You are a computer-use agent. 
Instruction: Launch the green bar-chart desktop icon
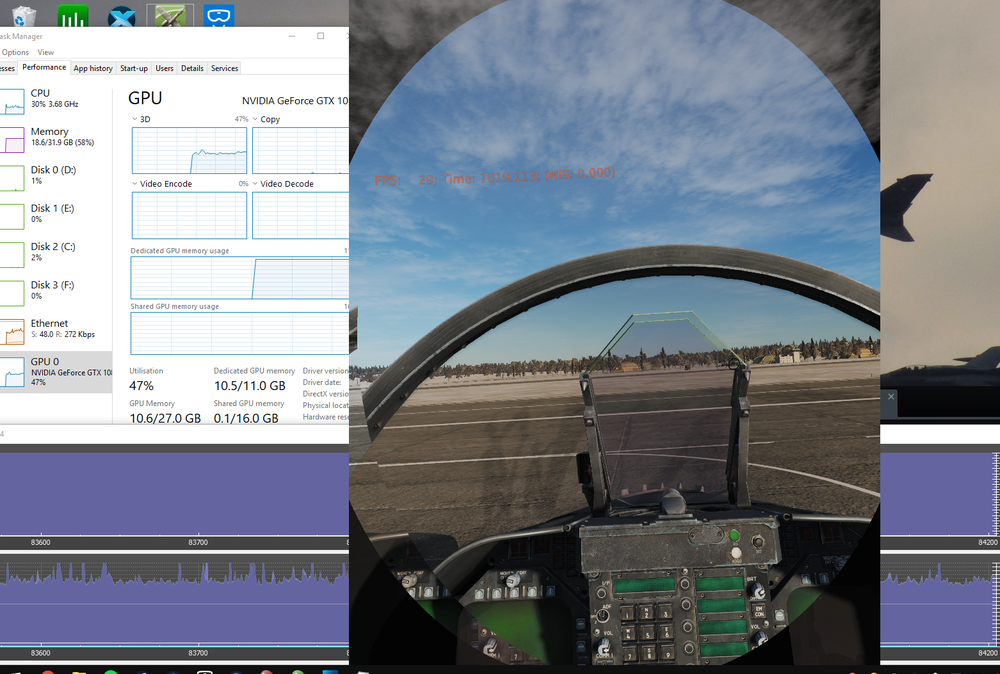tap(73, 15)
